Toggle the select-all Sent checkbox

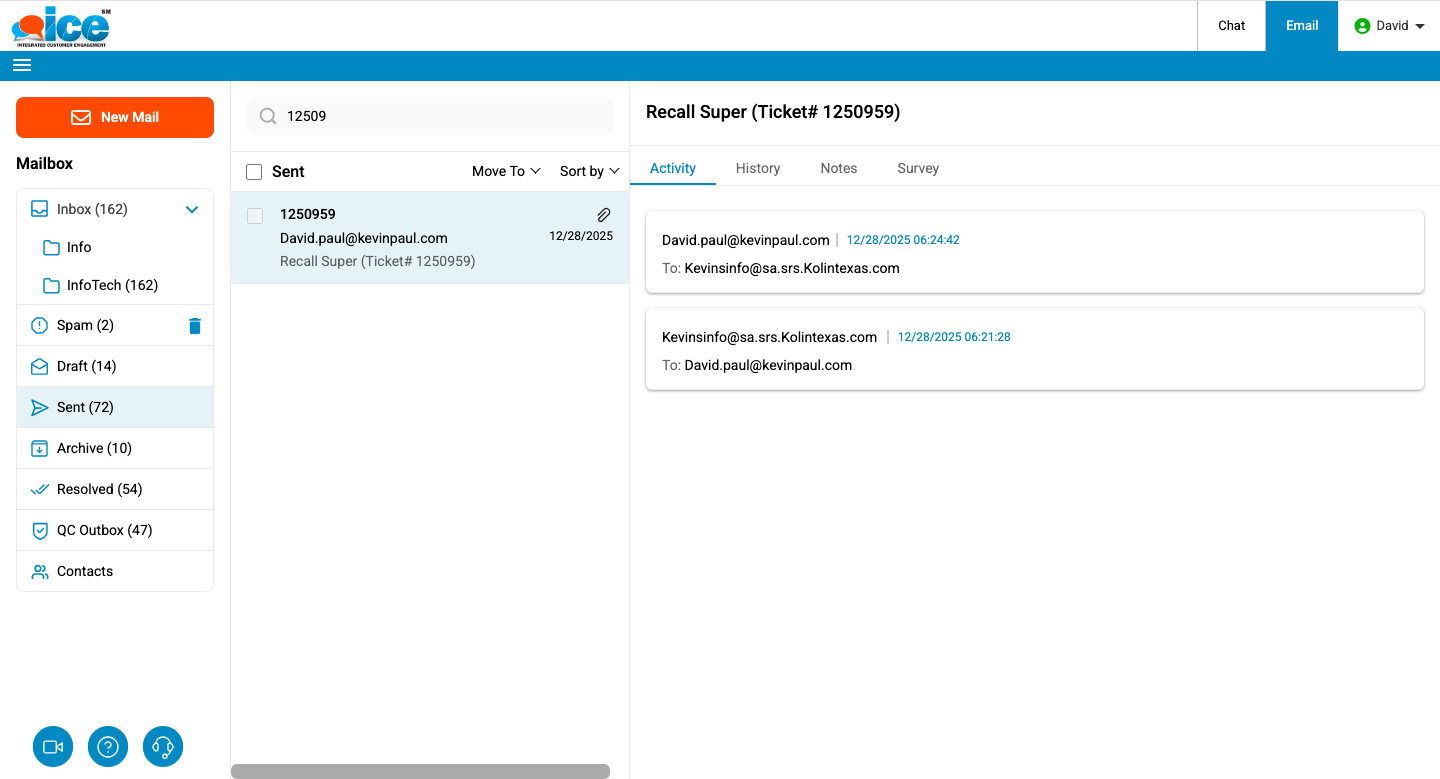click(254, 172)
